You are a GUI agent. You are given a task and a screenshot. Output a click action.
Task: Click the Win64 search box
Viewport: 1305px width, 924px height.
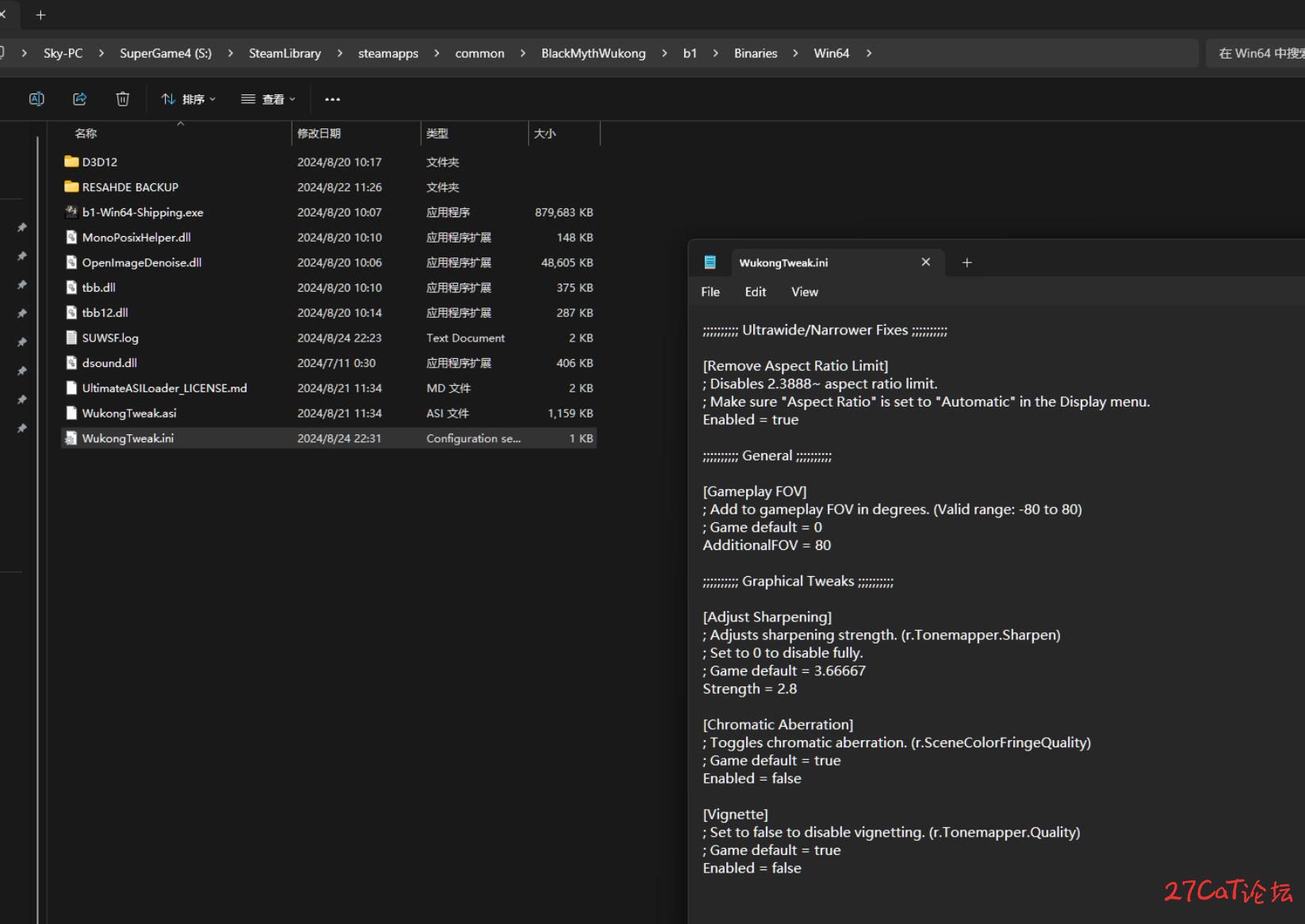(1256, 53)
